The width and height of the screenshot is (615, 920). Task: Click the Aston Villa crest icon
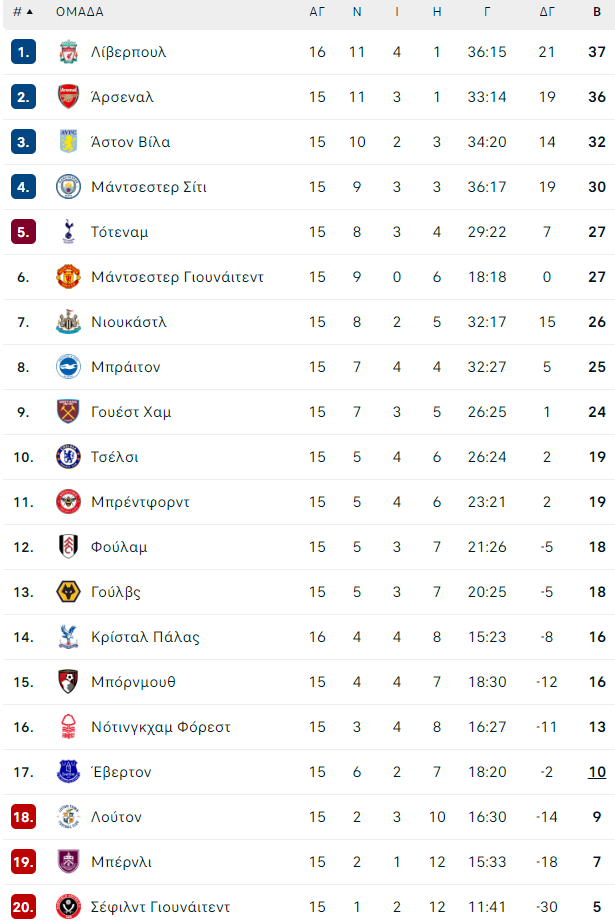coord(68,142)
